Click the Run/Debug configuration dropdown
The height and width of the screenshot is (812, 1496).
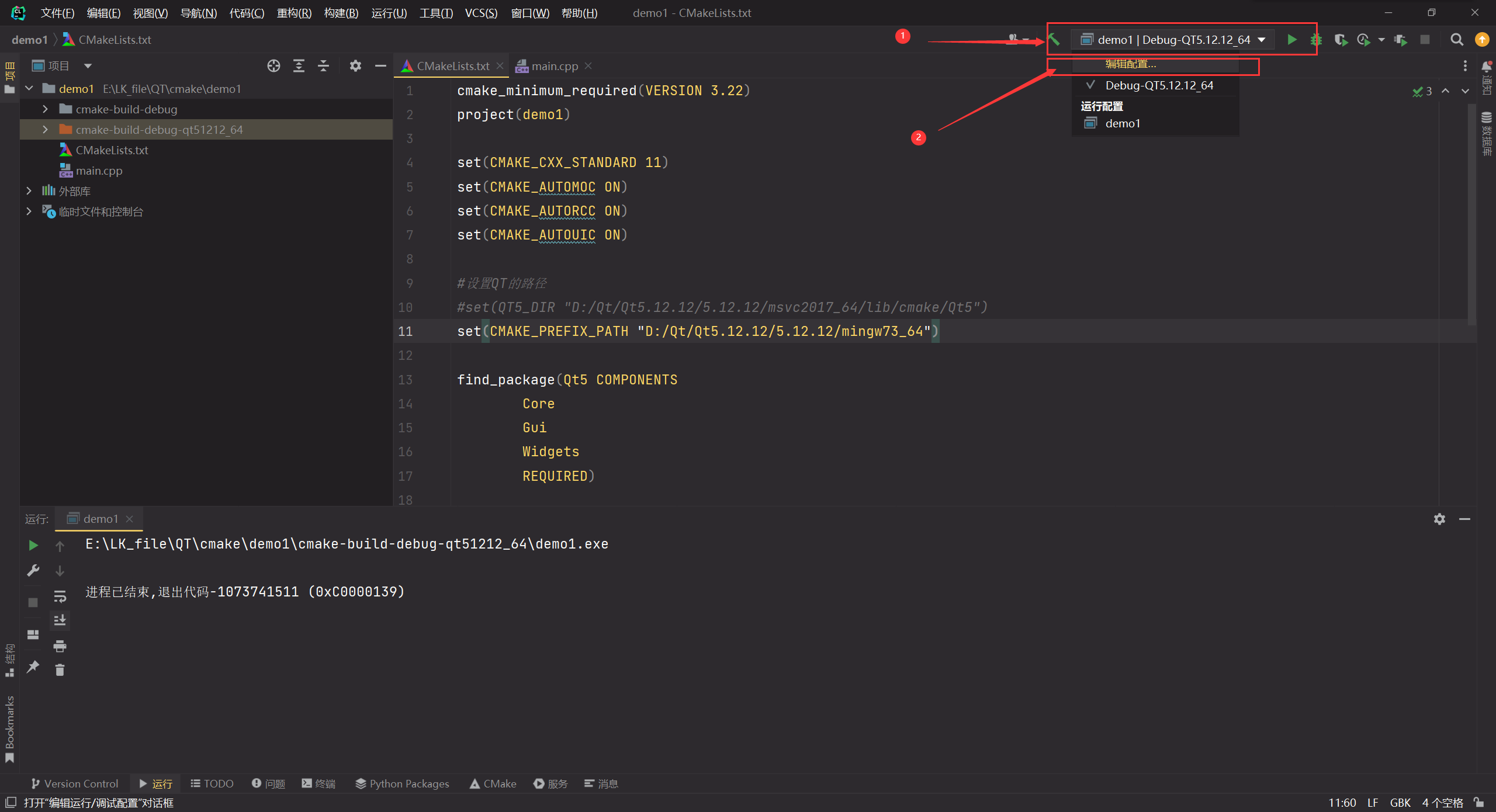1175,39
